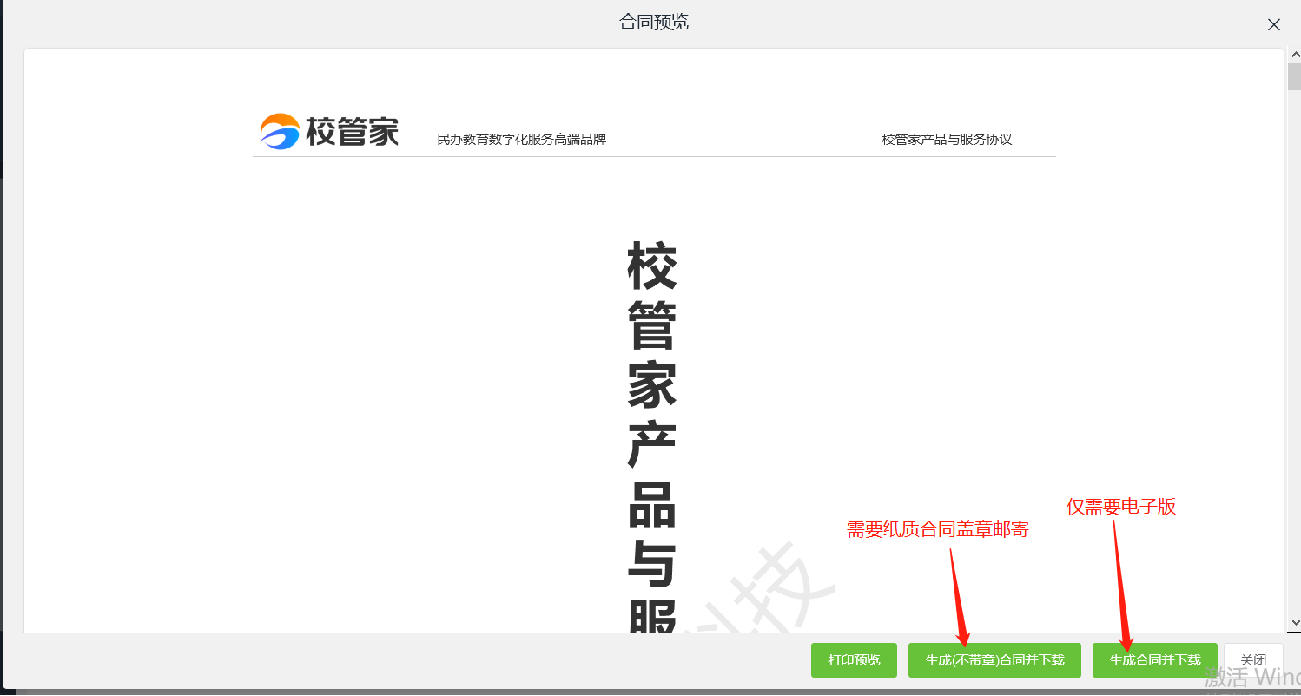Click the 校管家 logo in document header
This screenshot has height=696, width=1301.
point(330,131)
